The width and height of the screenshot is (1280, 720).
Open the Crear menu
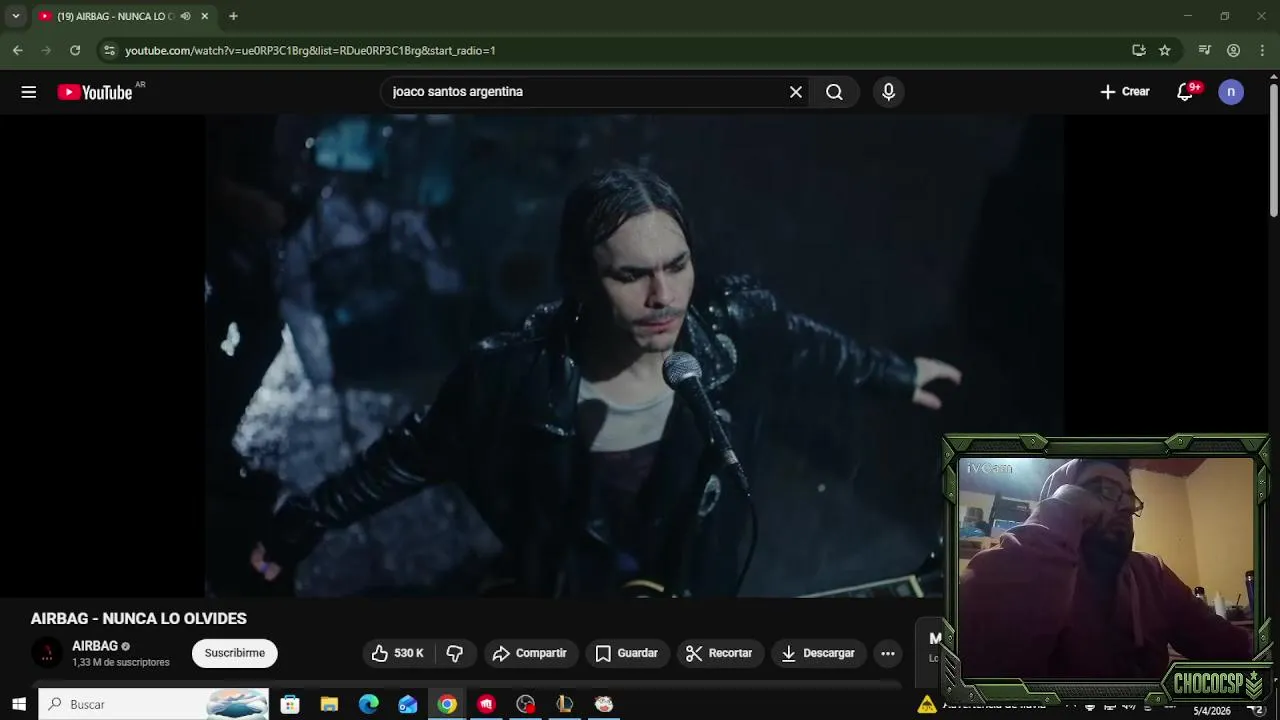coord(1125,92)
